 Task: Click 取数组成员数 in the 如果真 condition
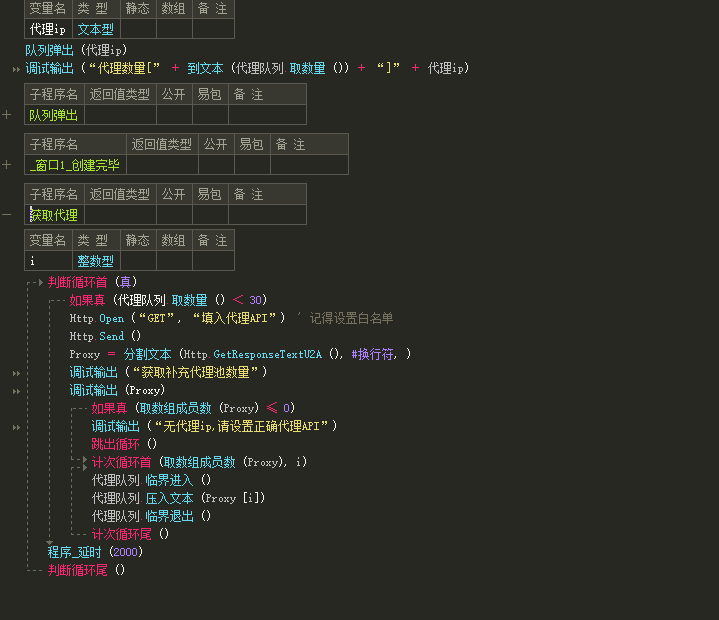point(175,408)
